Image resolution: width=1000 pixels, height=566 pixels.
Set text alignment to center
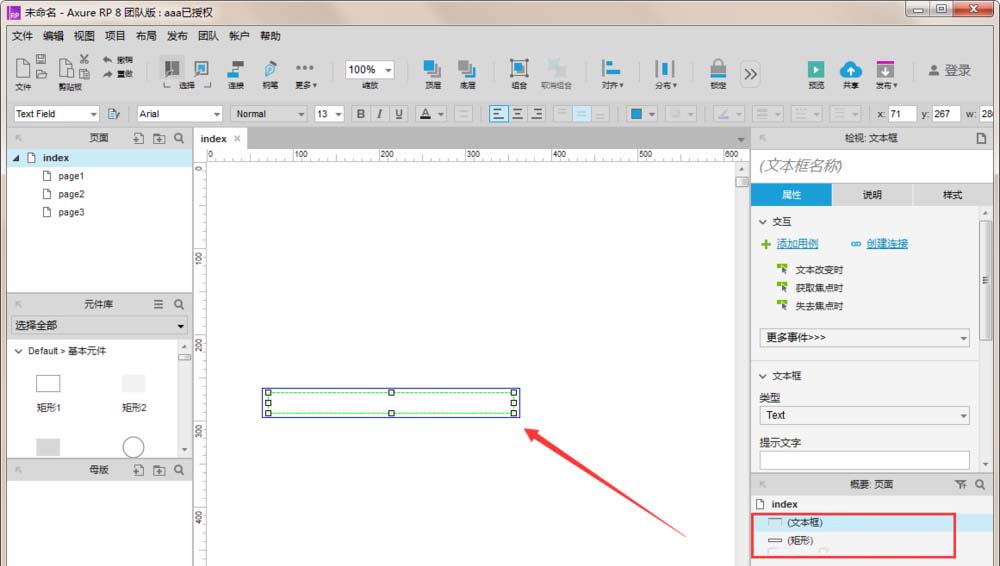coord(518,114)
